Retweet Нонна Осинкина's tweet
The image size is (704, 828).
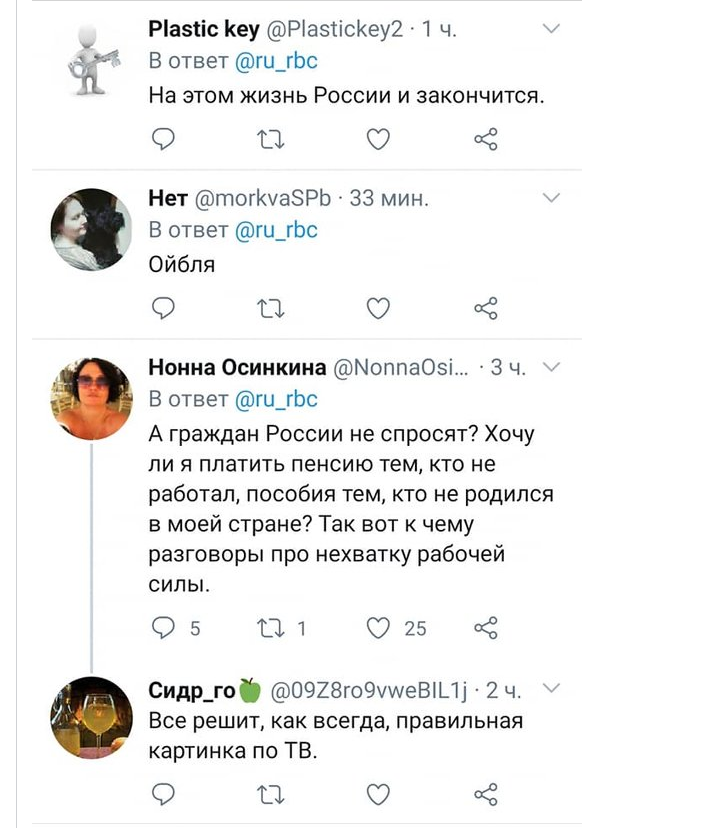click(282, 628)
